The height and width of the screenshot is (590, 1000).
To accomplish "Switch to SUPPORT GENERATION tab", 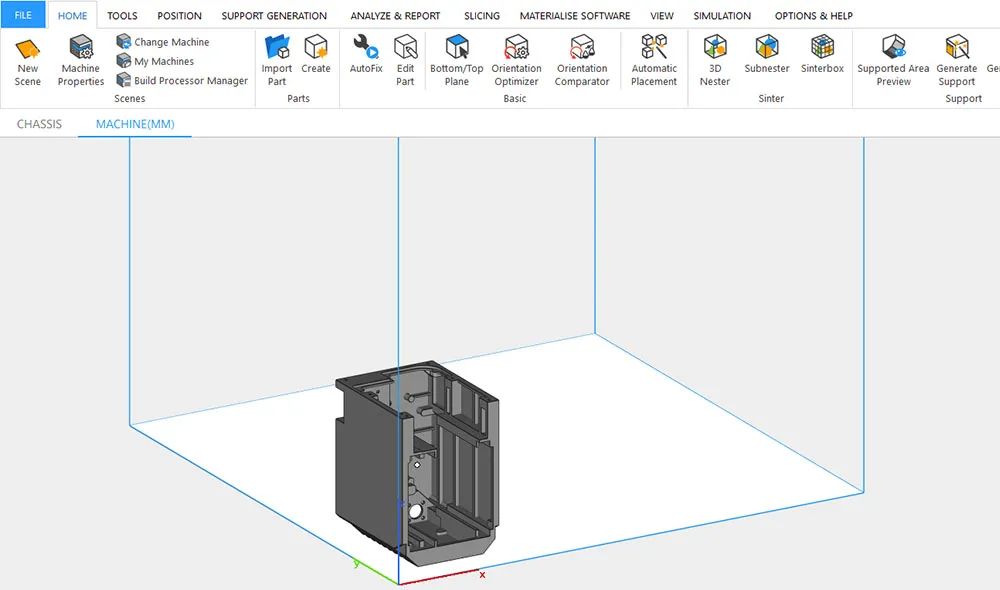I will [x=274, y=16].
